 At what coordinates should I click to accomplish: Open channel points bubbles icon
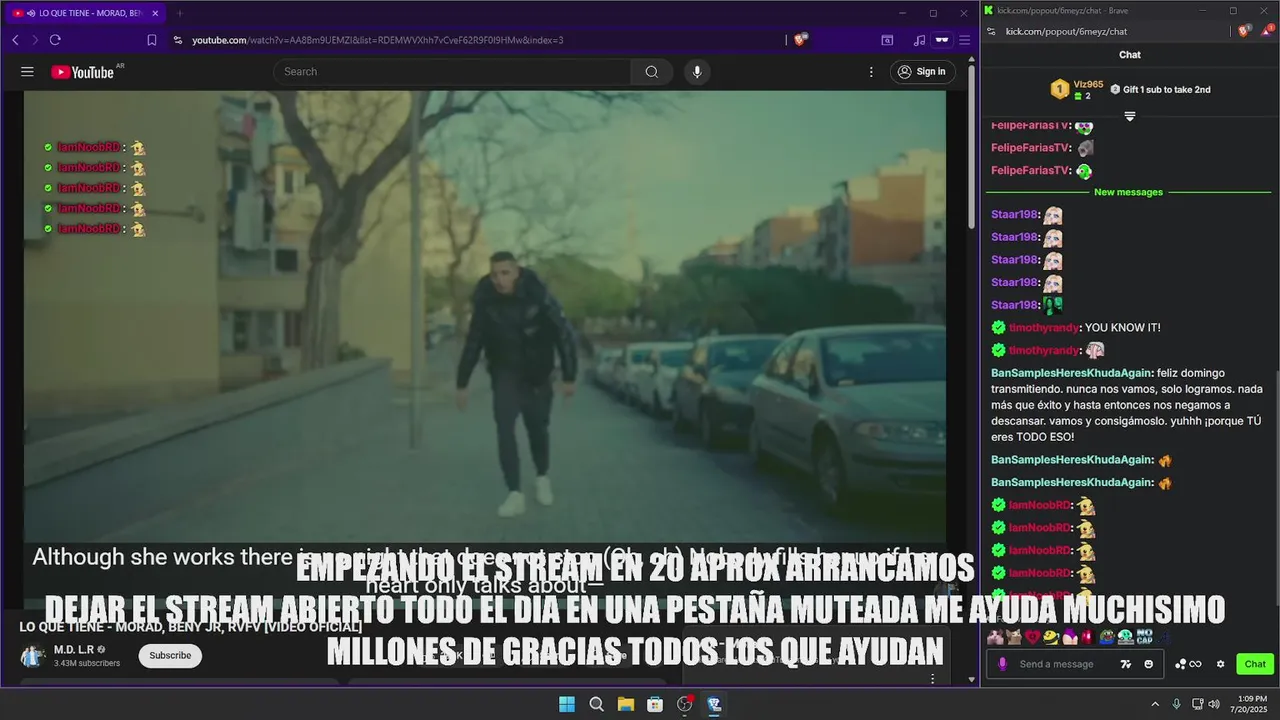(1180, 664)
